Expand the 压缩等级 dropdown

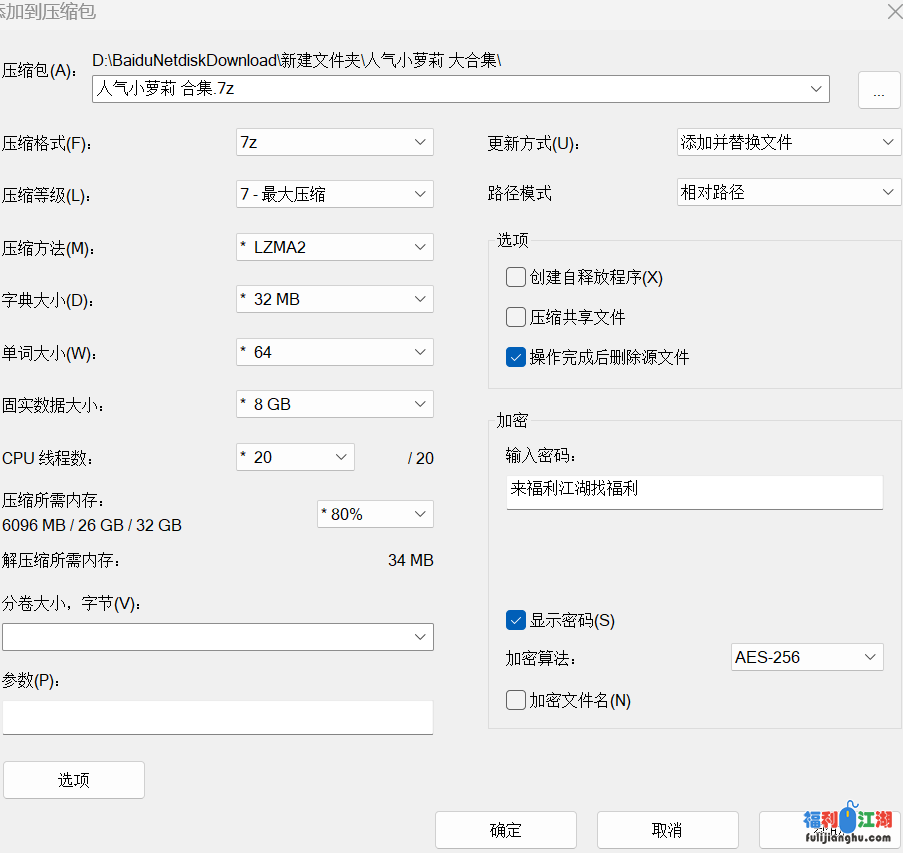(334, 194)
